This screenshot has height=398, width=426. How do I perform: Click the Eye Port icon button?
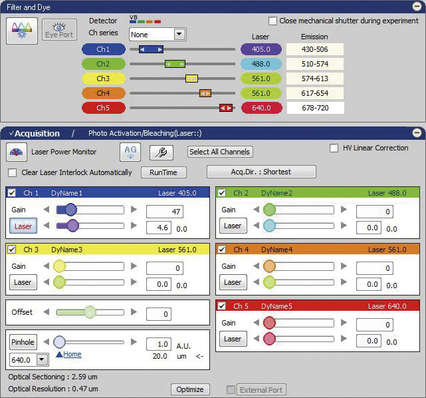click(x=59, y=30)
